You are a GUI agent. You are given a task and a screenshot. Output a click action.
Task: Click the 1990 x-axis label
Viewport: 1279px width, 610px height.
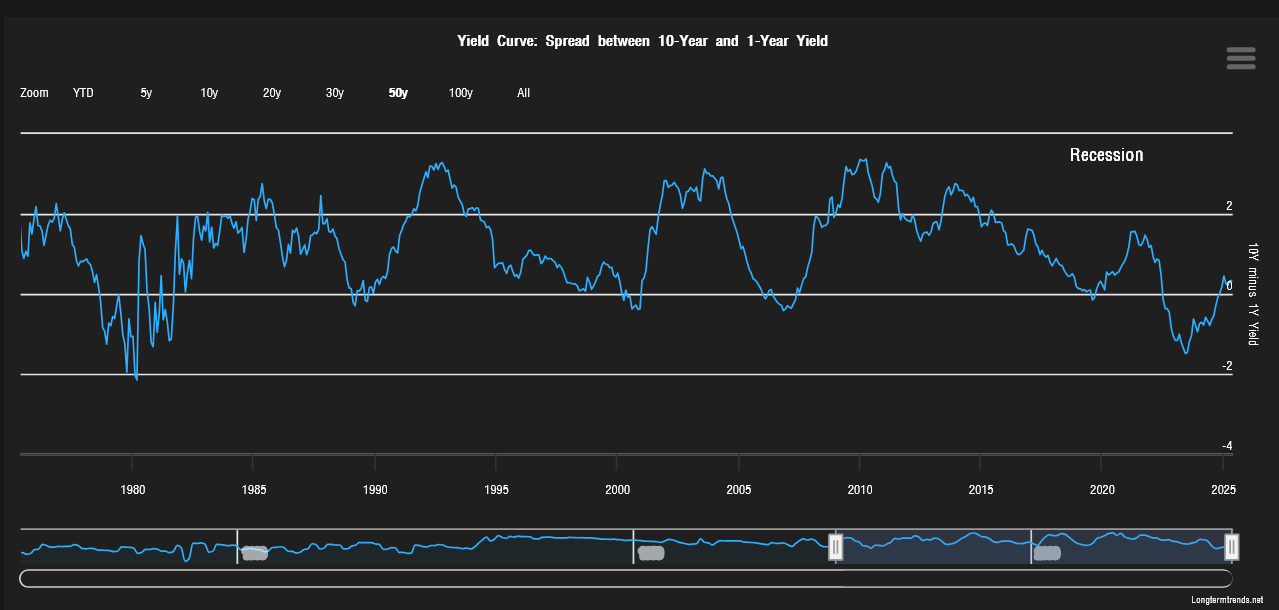pos(375,489)
